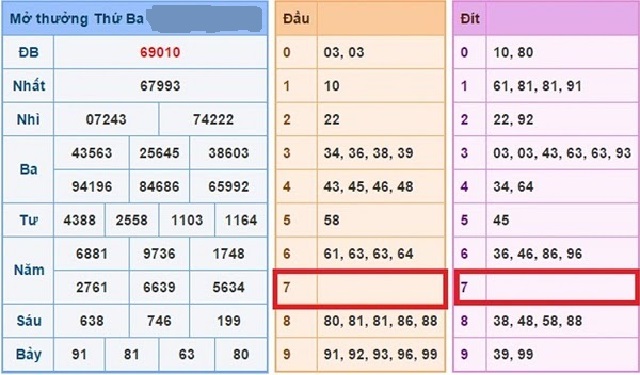Click the "Bảy" row label
Image resolution: width=640 pixels, height=375 pixels.
pos(29,354)
